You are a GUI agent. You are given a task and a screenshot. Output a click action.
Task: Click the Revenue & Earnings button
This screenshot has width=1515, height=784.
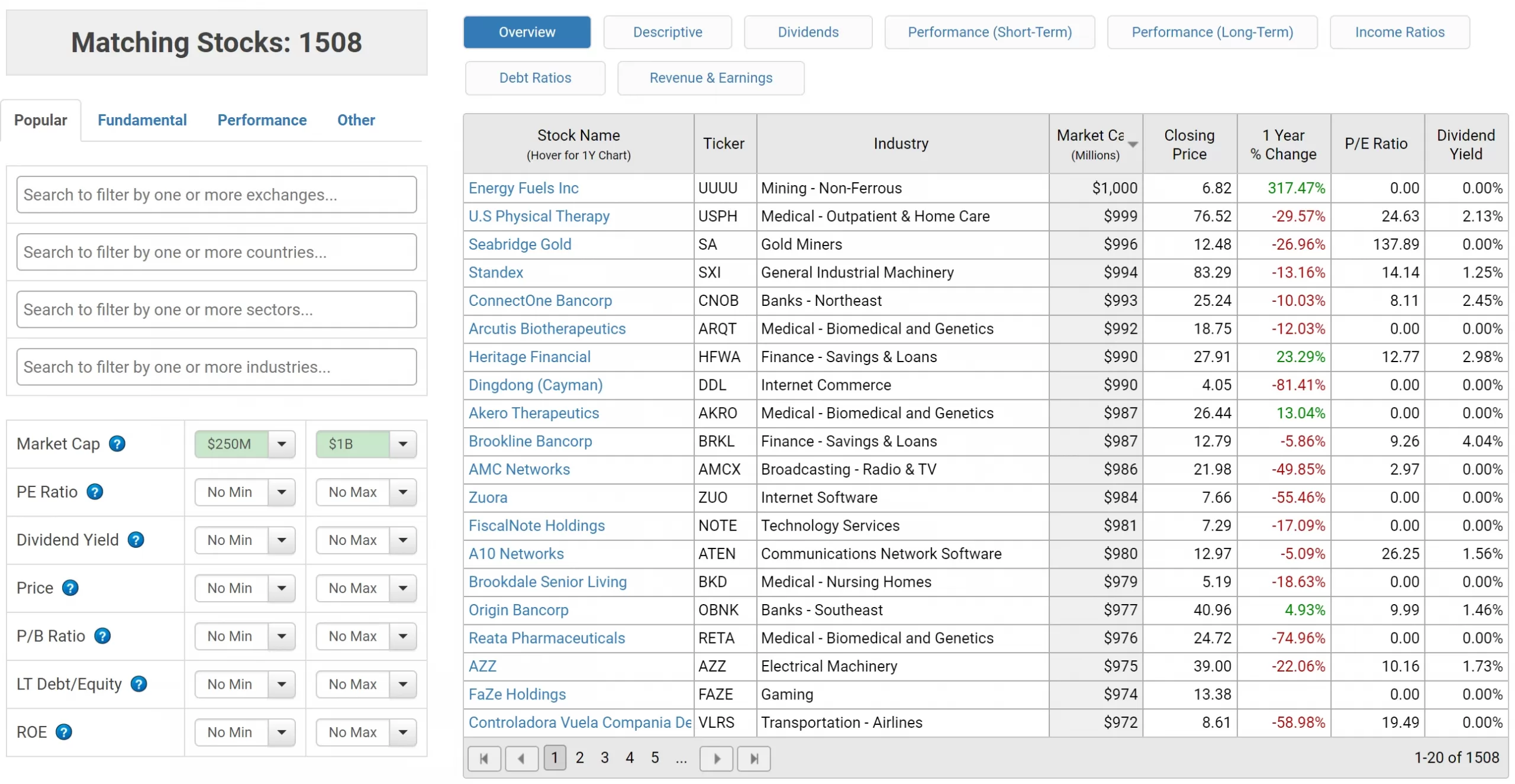710,78
